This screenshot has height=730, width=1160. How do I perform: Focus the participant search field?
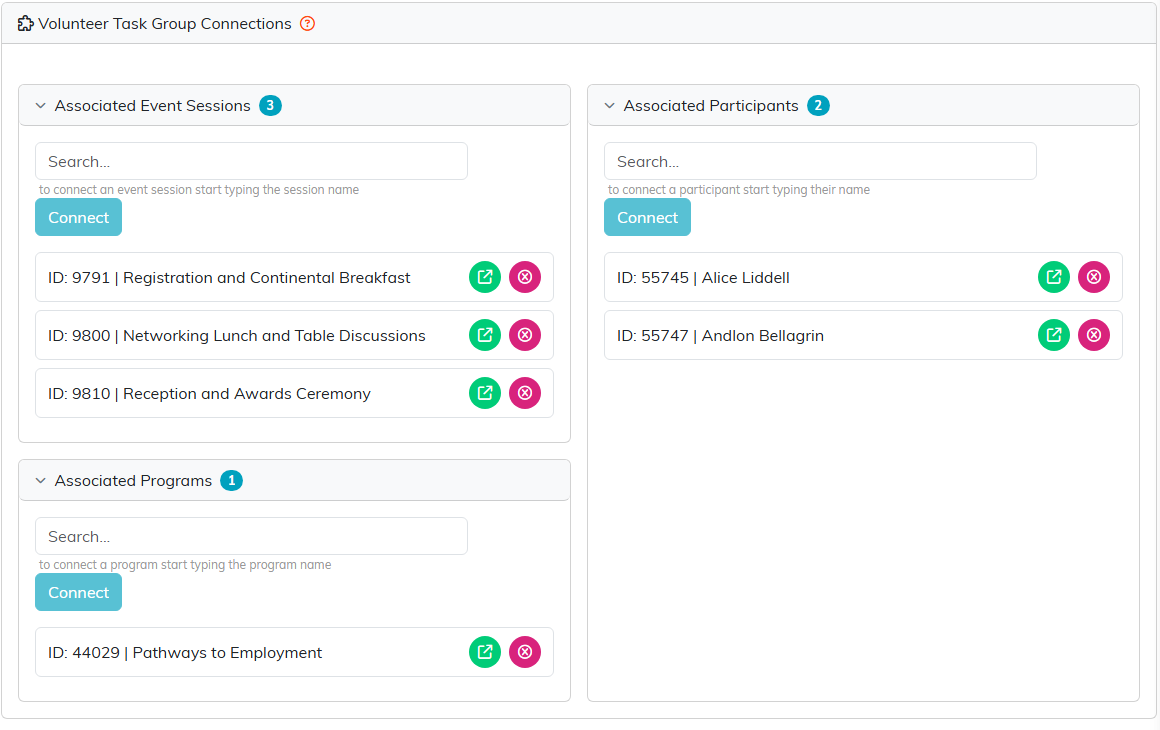[x=820, y=161]
